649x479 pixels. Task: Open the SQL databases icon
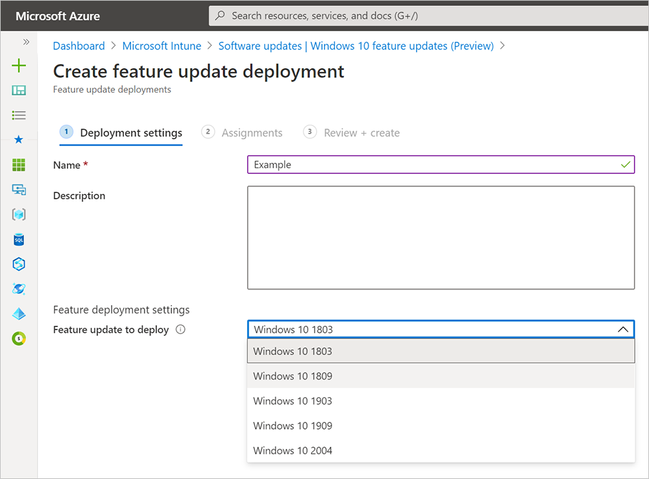(x=19, y=239)
